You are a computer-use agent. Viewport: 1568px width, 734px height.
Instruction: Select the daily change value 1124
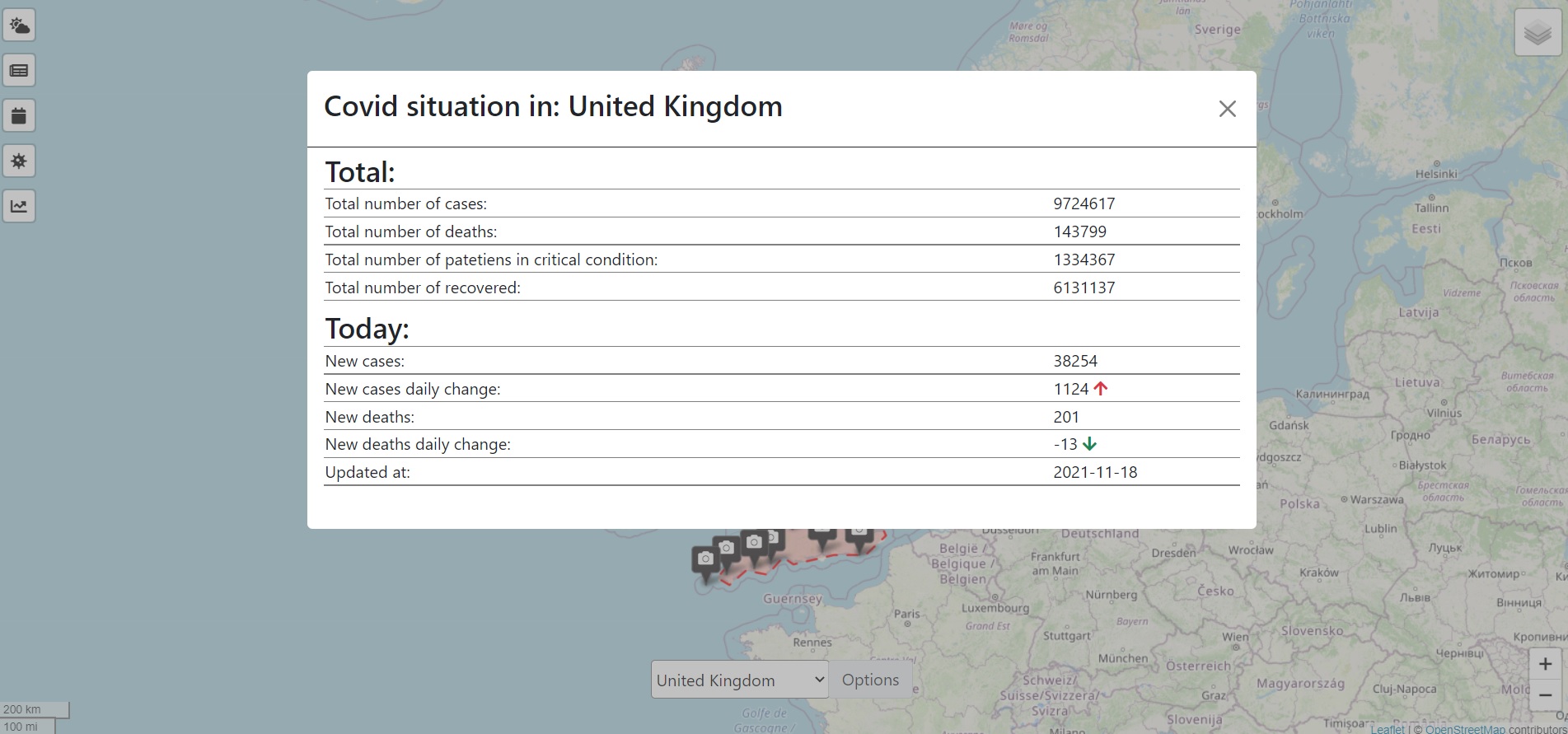click(x=1070, y=389)
